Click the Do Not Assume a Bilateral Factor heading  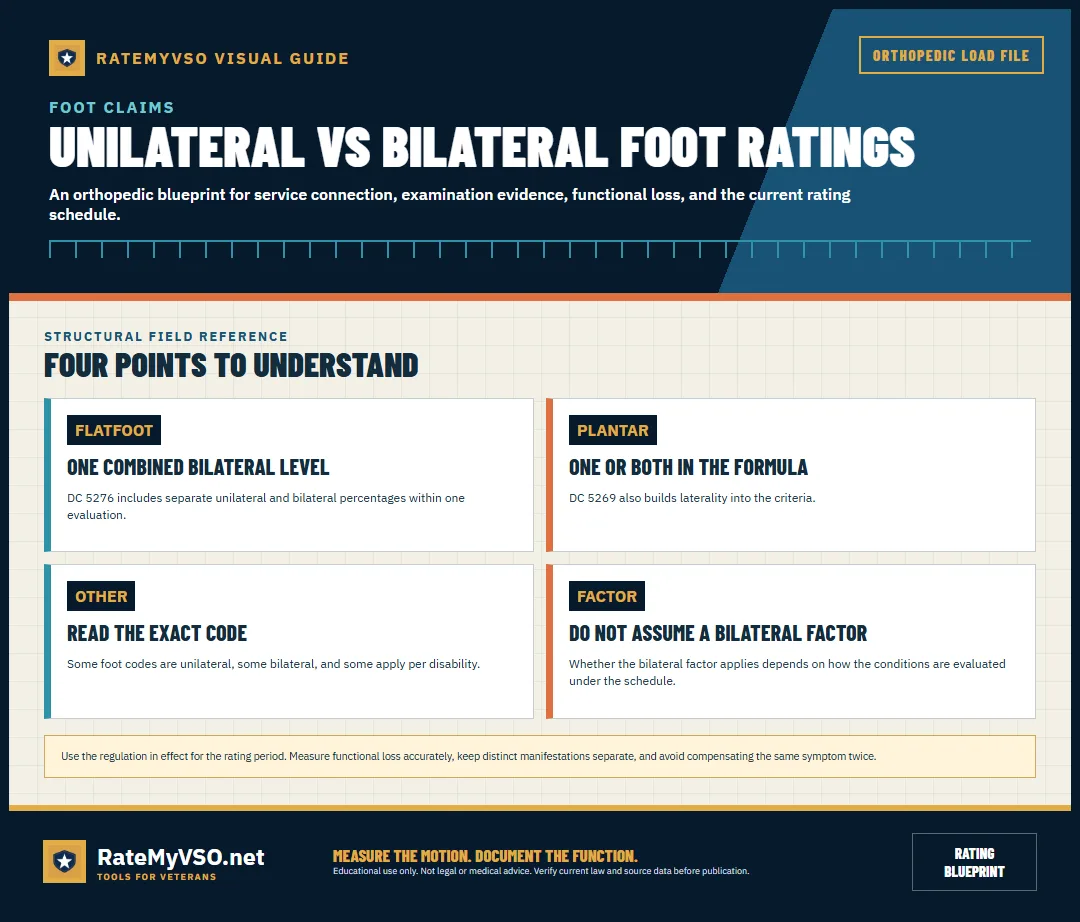[718, 633]
